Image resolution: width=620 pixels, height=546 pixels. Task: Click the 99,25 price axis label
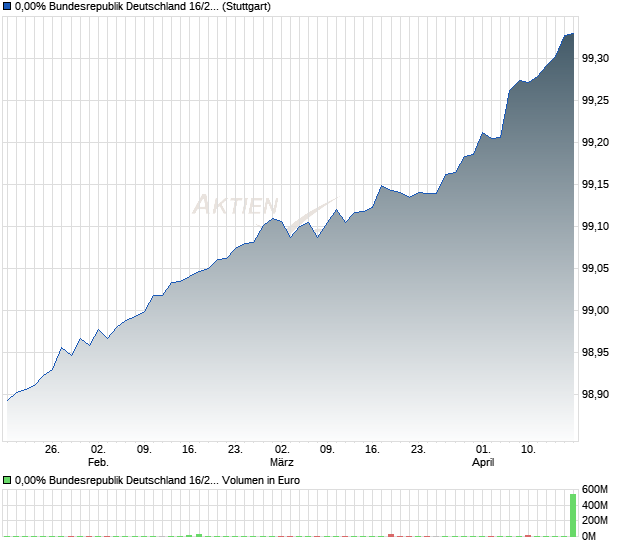tap(595, 100)
